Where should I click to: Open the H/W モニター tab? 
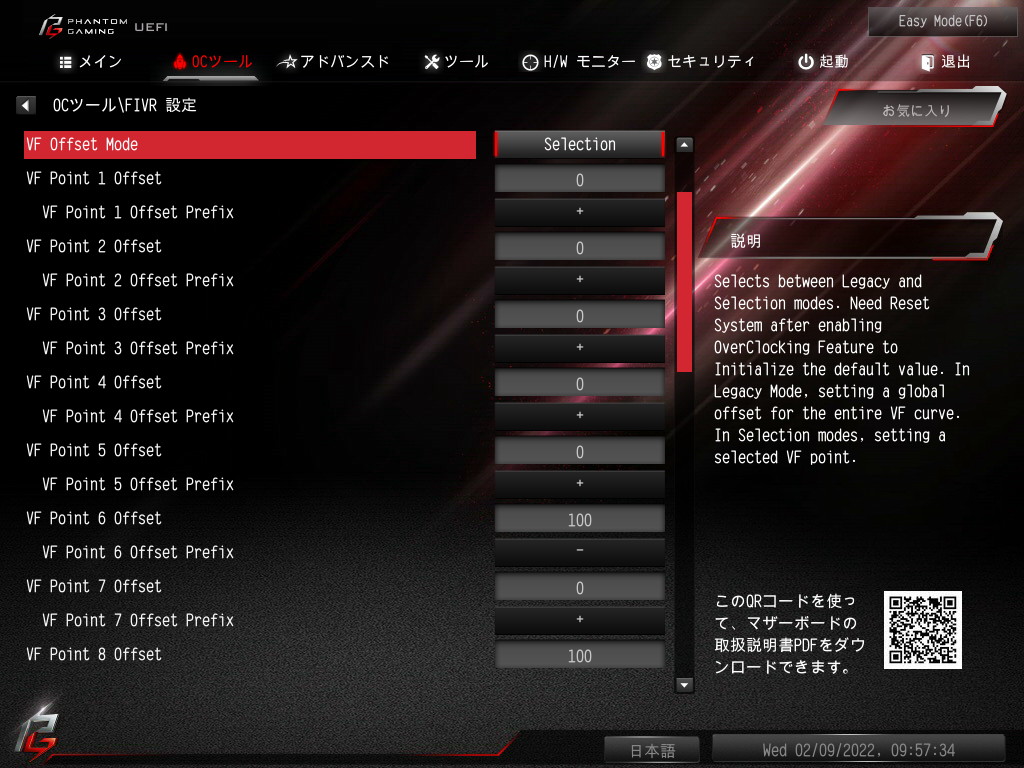[x=579, y=62]
